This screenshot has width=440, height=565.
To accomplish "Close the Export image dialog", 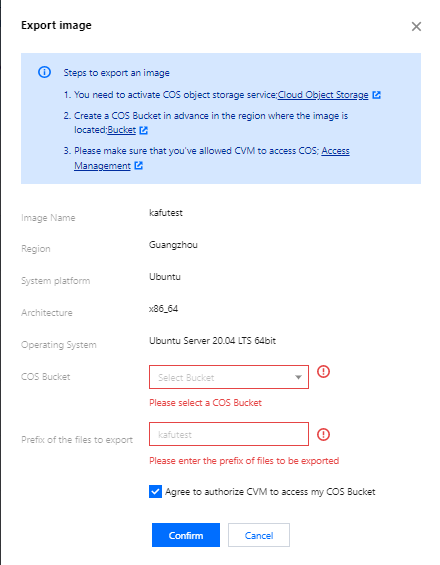I will point(416,26).
